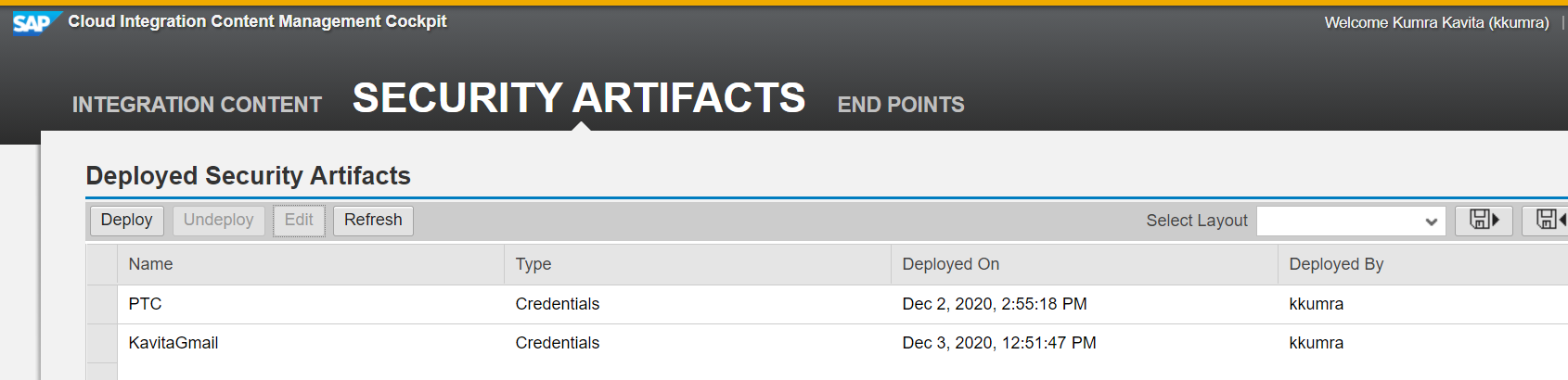Screen dimensions: 1568x380
Task: Click the select-all header corner cell
Action: pyautogui.click(x=101, y=264)
